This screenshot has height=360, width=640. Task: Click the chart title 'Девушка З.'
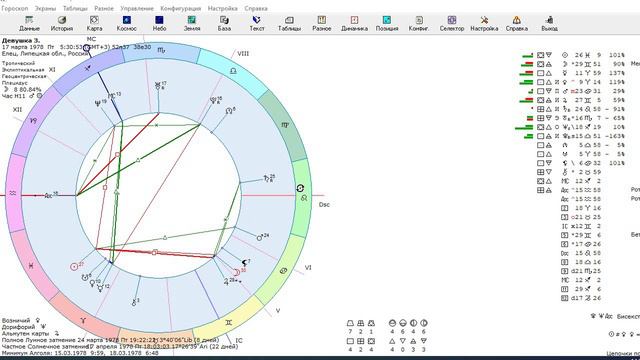pyautogui.click(x=21, y=41)
